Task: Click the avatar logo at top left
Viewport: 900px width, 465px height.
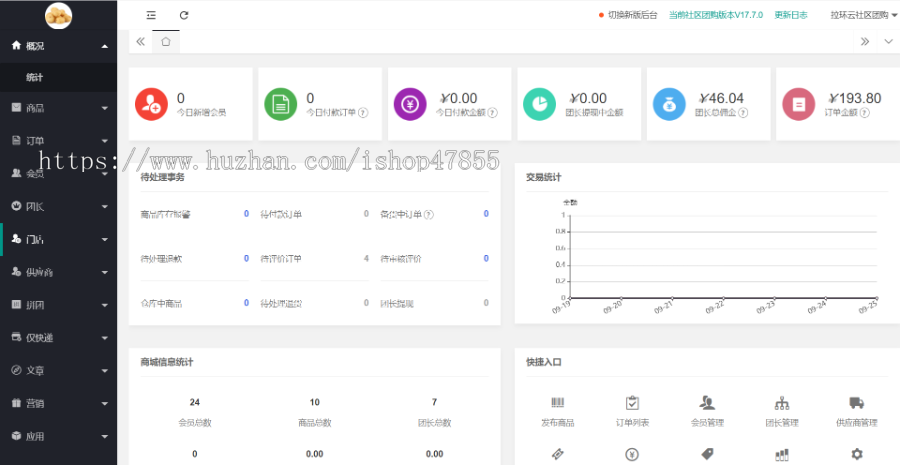Action: (59, 16)
